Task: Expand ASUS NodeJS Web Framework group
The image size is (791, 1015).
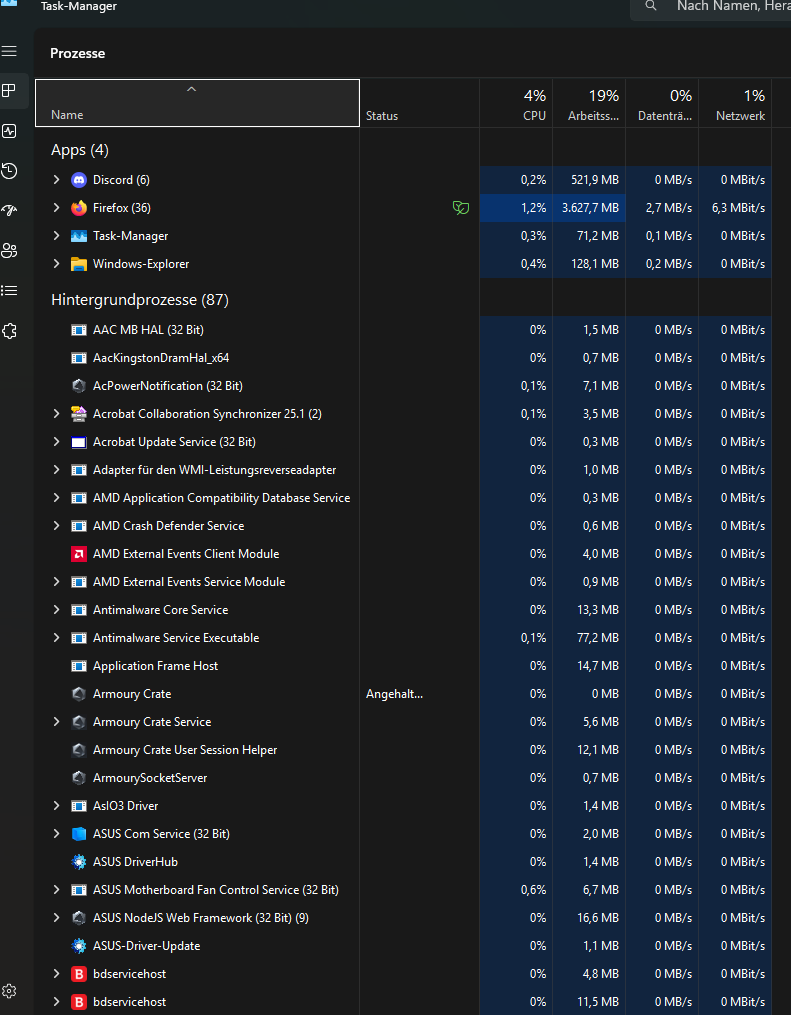Action: click(56, 918)
